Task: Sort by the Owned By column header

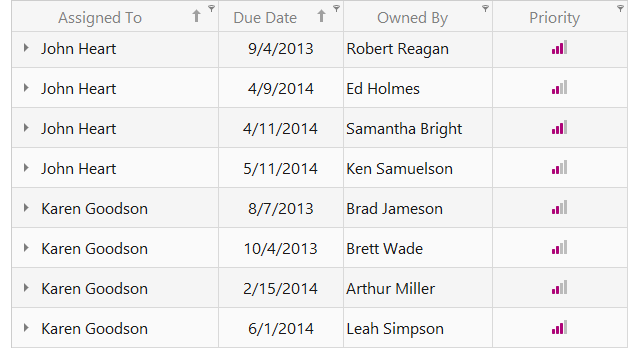Action: point(412,18)
